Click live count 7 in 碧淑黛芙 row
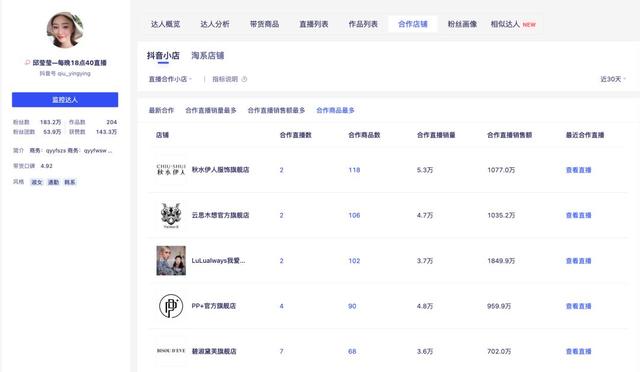 282,351
